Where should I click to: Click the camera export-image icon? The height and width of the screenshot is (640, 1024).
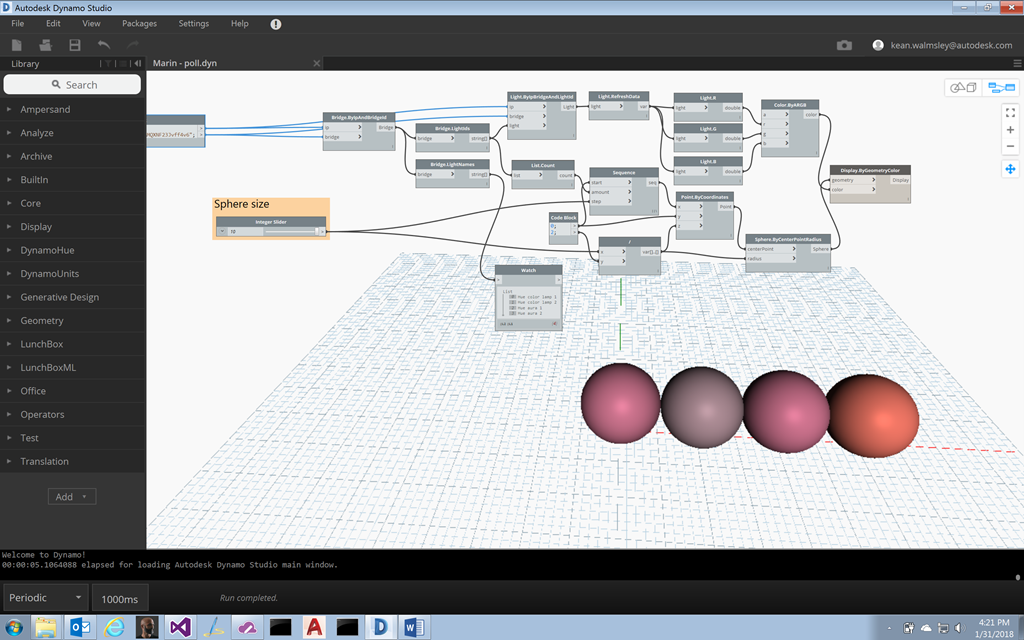click(x=845, y=45)
